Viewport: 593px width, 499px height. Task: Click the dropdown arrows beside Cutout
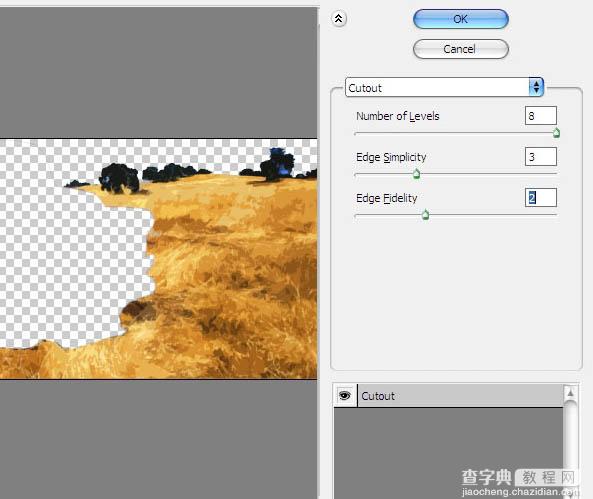pos(536,87)
